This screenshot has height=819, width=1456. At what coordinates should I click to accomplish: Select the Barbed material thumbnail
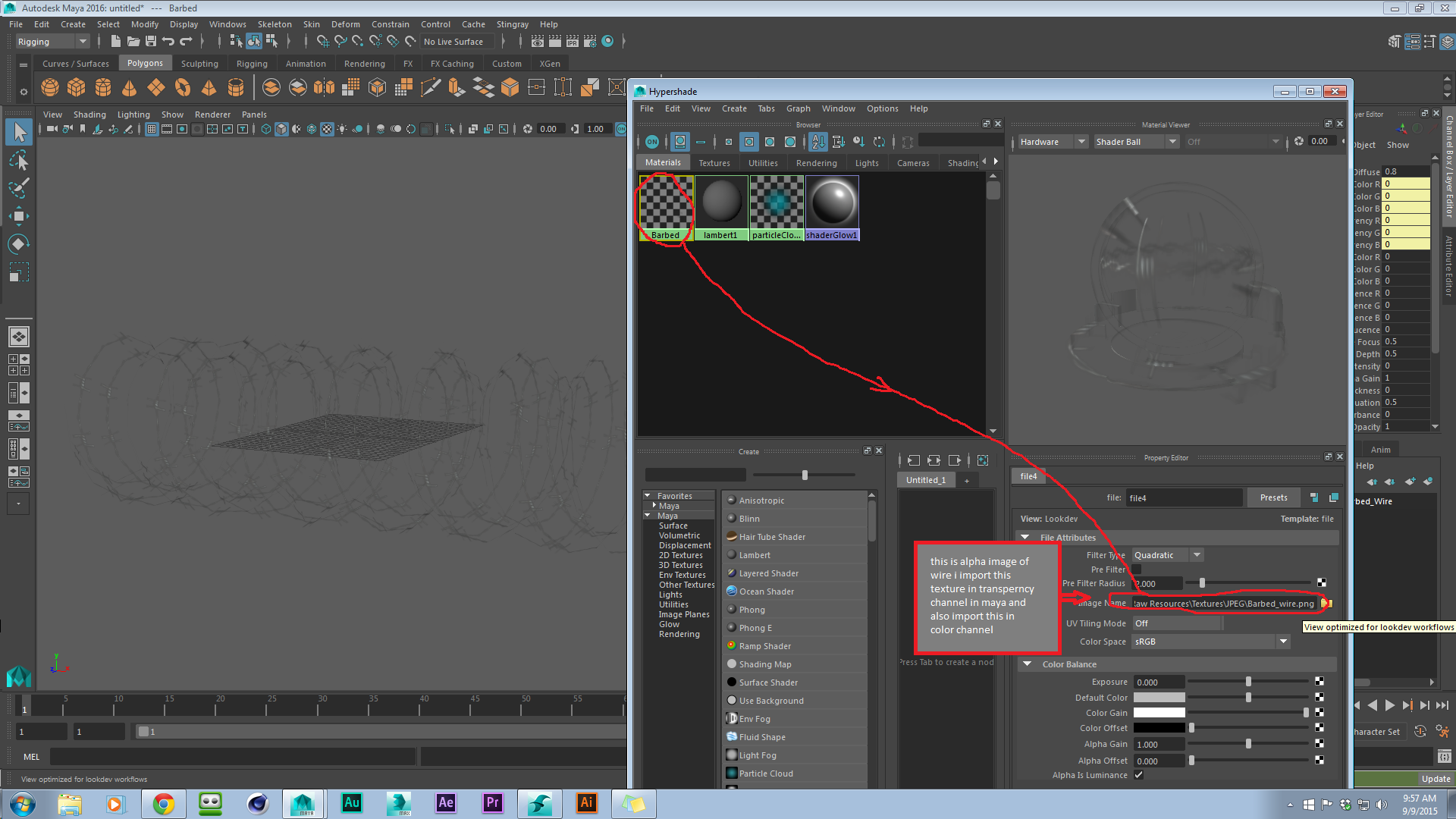664,199
